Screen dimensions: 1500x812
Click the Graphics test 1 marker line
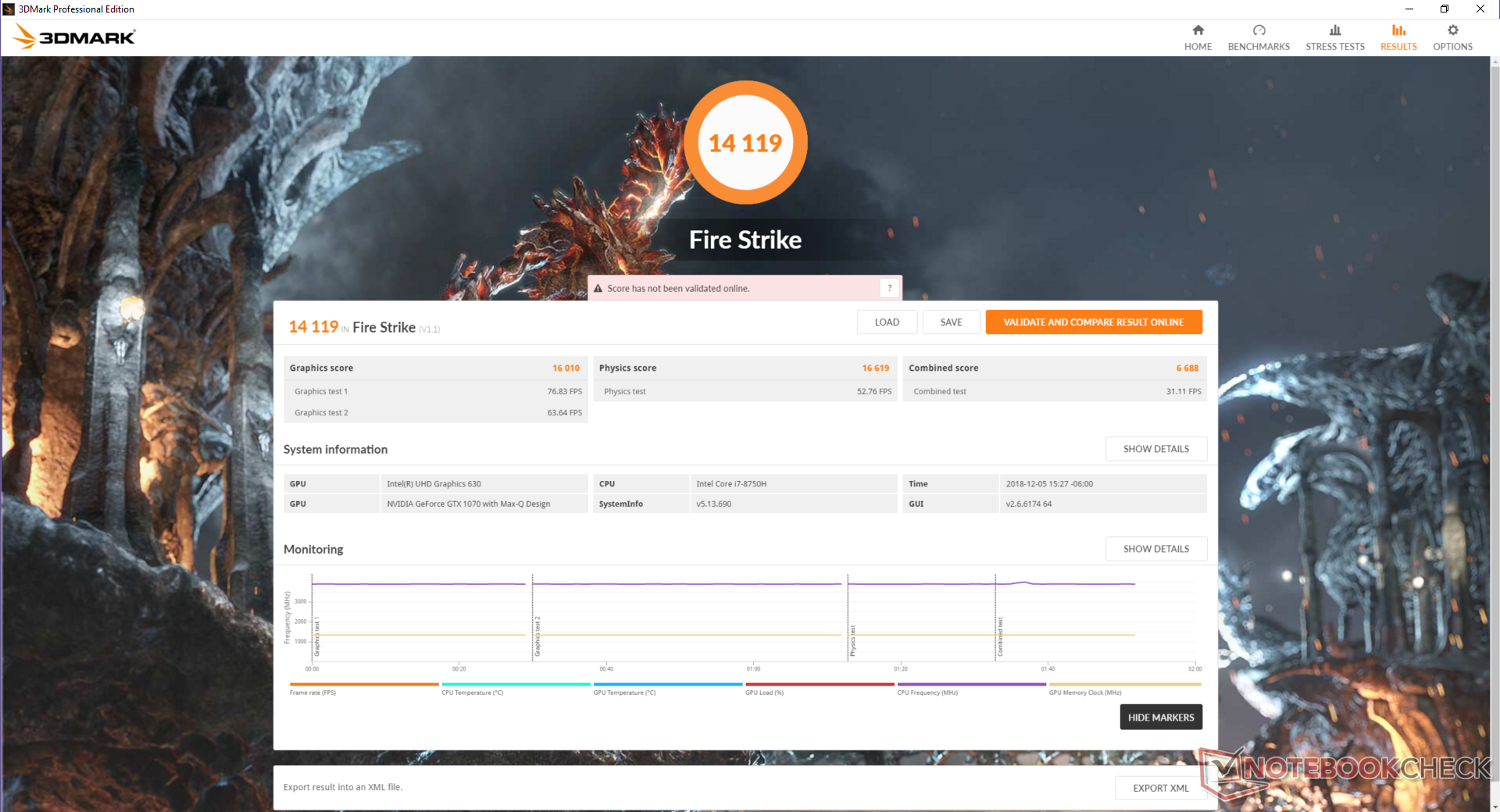click(312, 618)
